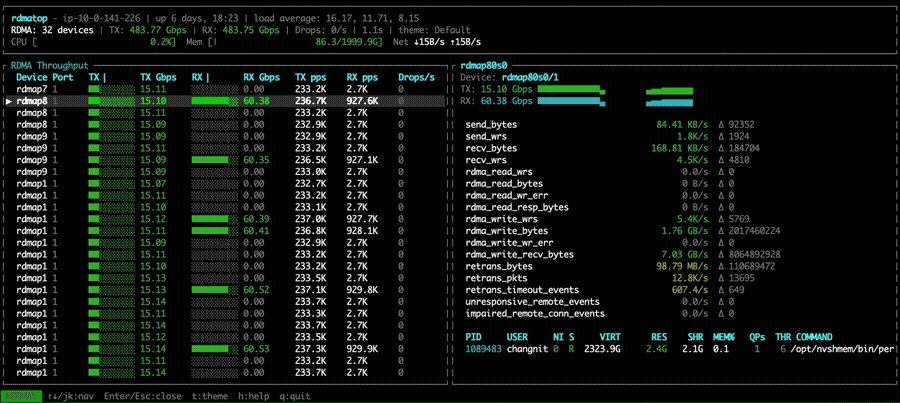Click the retrans_pkts counter row
This screenshot has height=403, width=900.
coord(610,278)
